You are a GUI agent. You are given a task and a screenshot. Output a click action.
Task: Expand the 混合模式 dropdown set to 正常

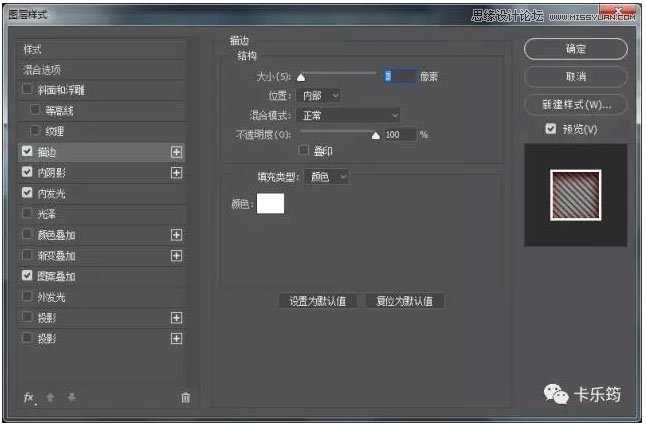coord(350,115)
